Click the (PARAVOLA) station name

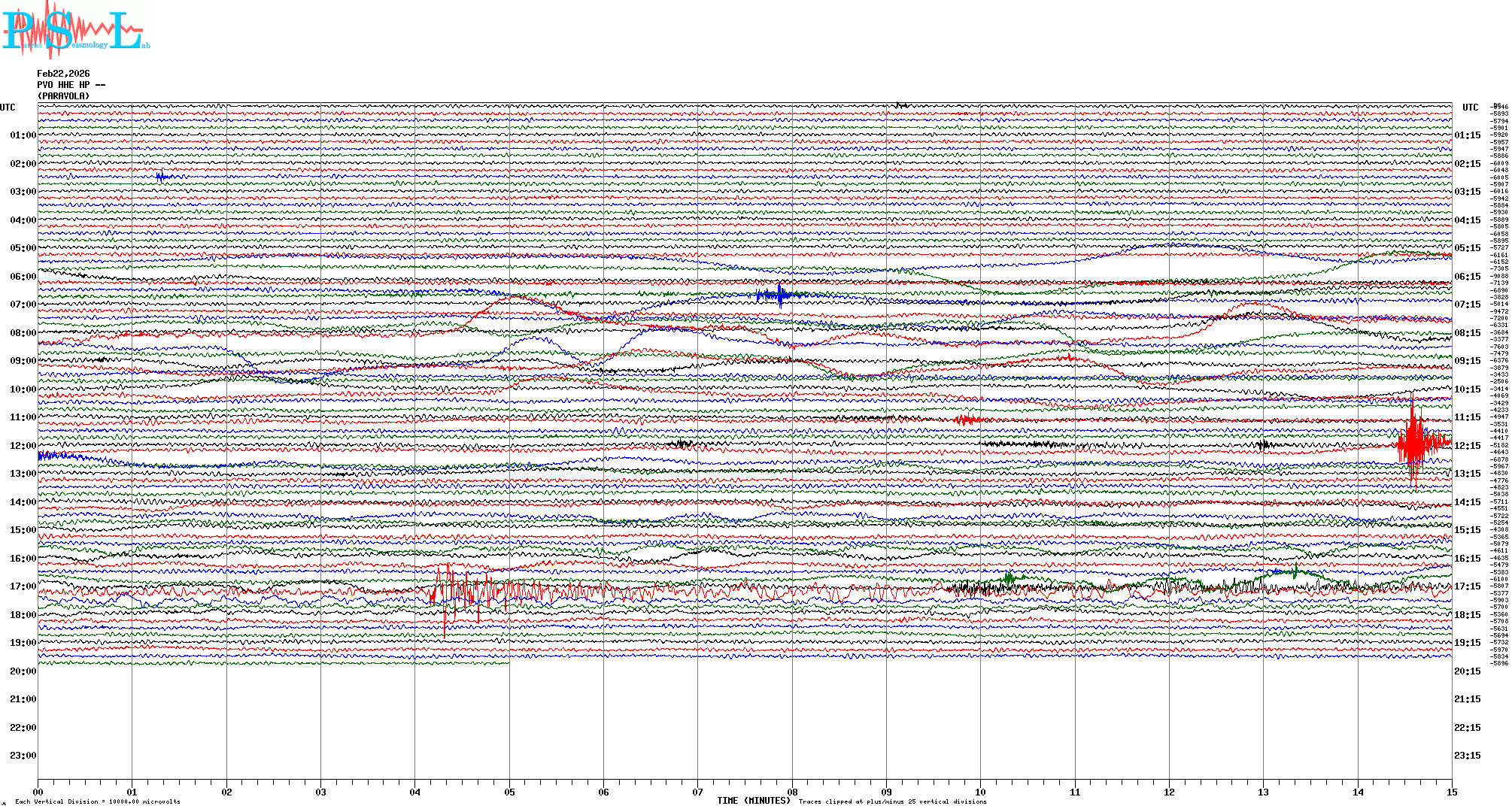click(x=63, y=96)
